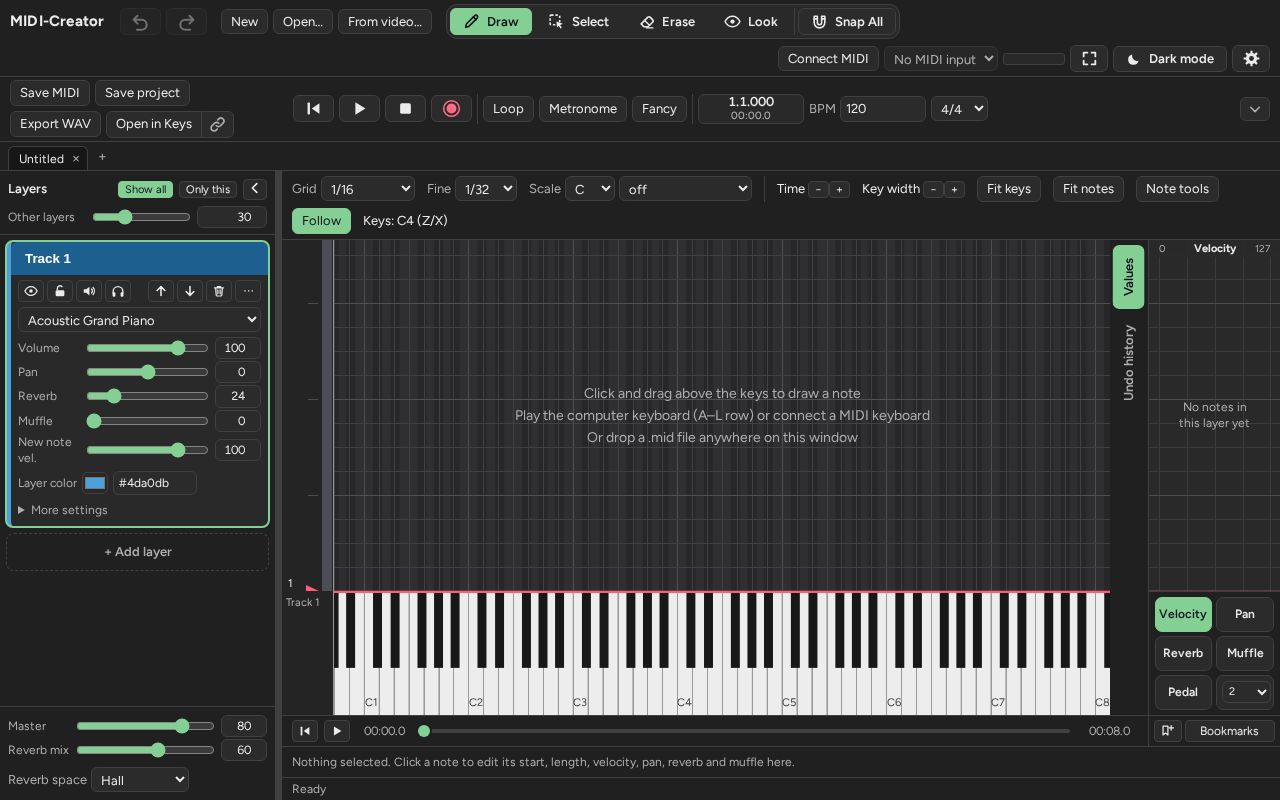
Task: Click the Export WAV button
Action: coord(55,124)
